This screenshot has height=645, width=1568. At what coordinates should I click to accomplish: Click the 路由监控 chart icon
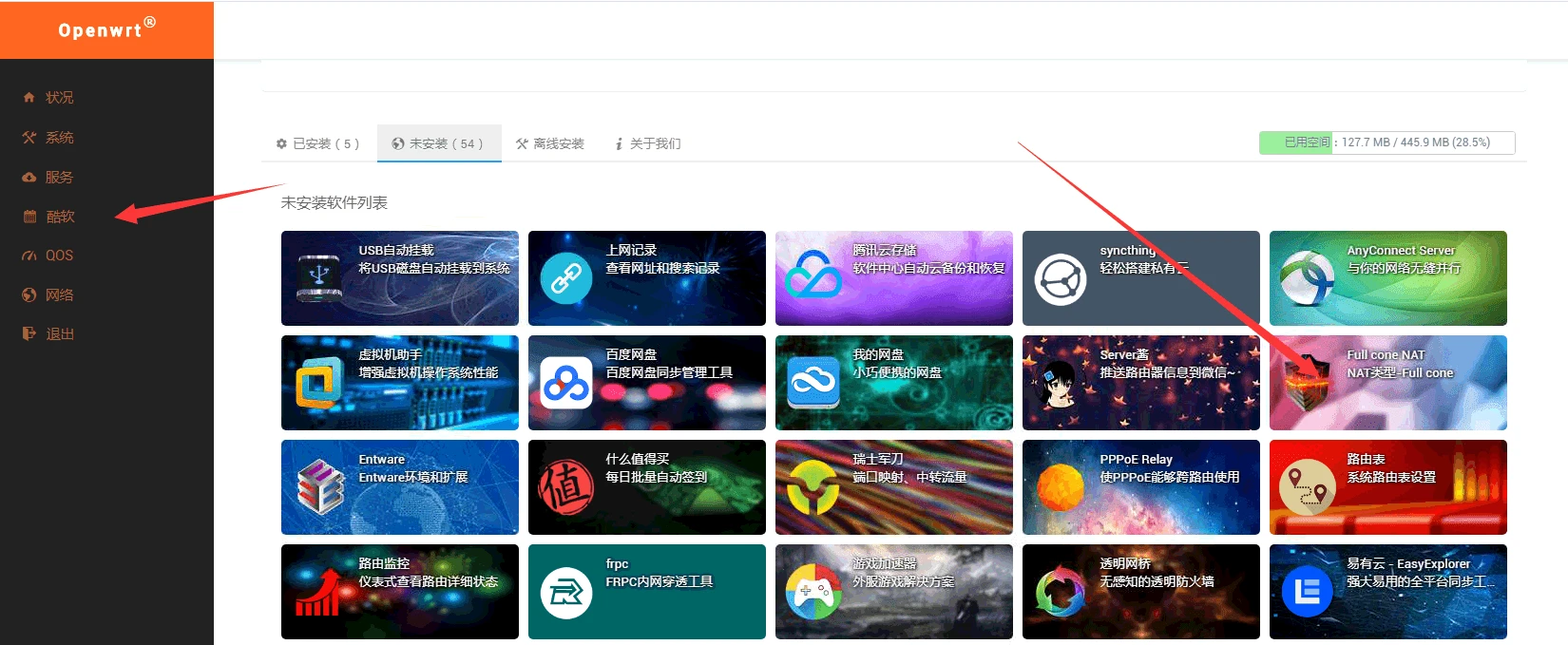(x=319, y=593)
